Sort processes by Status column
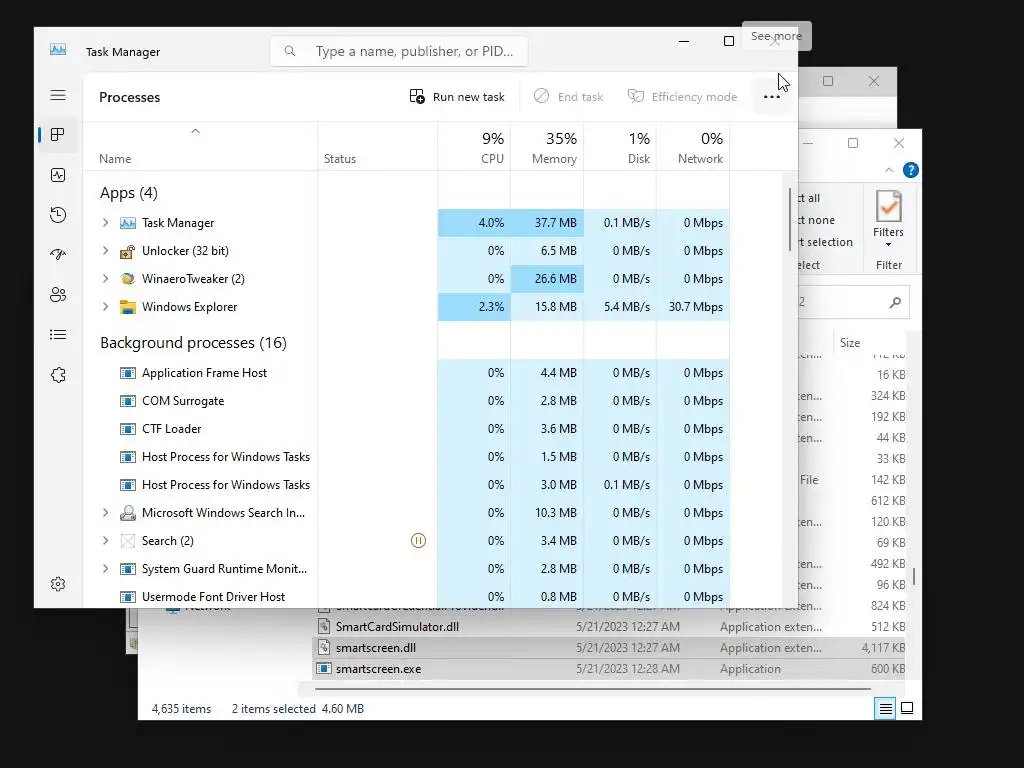 click(x=377, y=146)
